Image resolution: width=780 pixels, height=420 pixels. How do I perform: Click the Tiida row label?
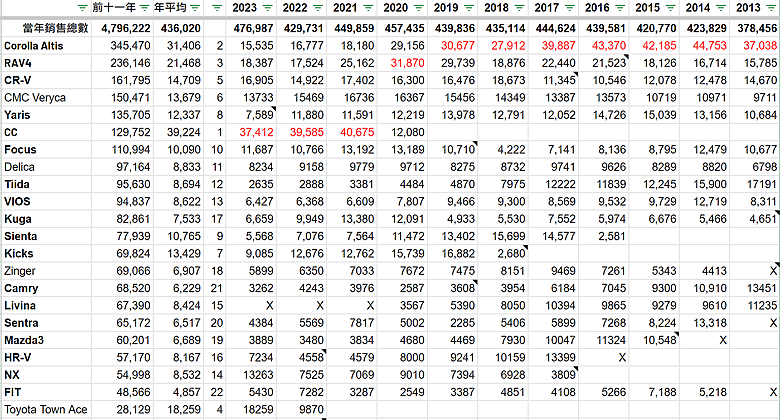17,184
